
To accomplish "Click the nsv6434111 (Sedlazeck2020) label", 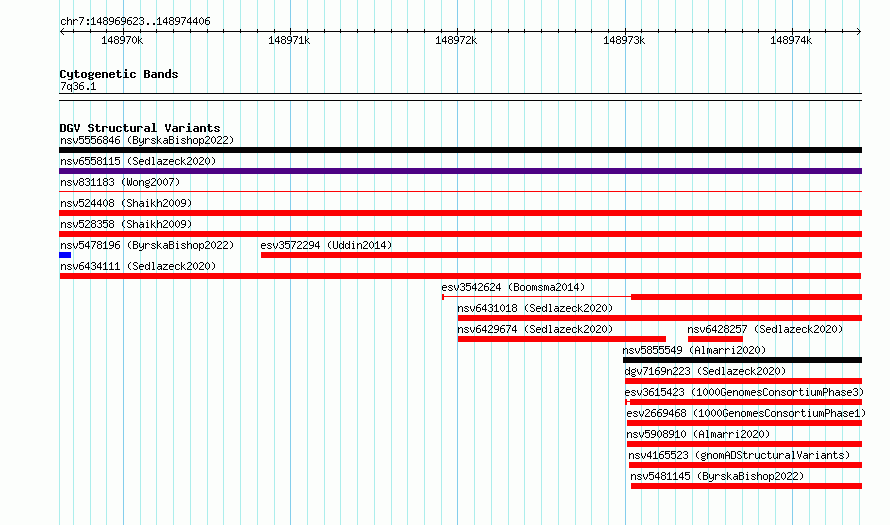I will coord(138,266).
